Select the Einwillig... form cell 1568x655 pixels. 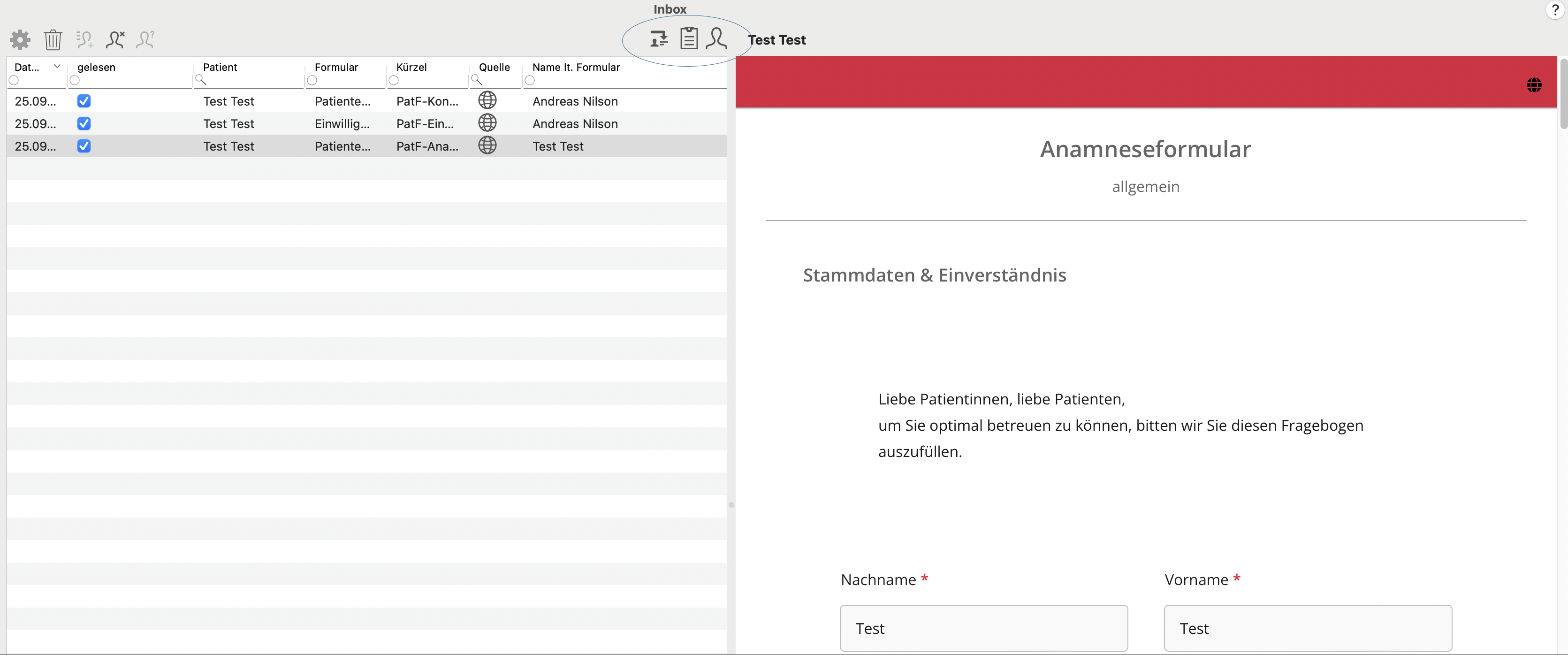point(342,123)
